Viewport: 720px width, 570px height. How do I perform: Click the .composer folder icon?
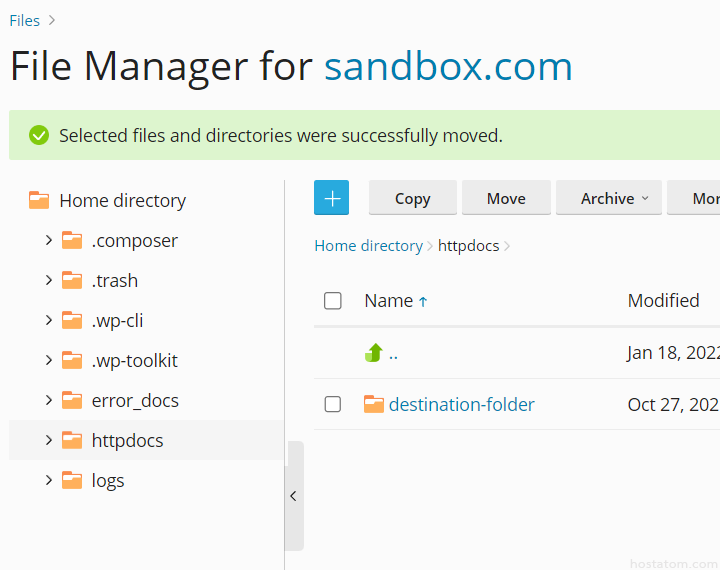coord(72,240)
